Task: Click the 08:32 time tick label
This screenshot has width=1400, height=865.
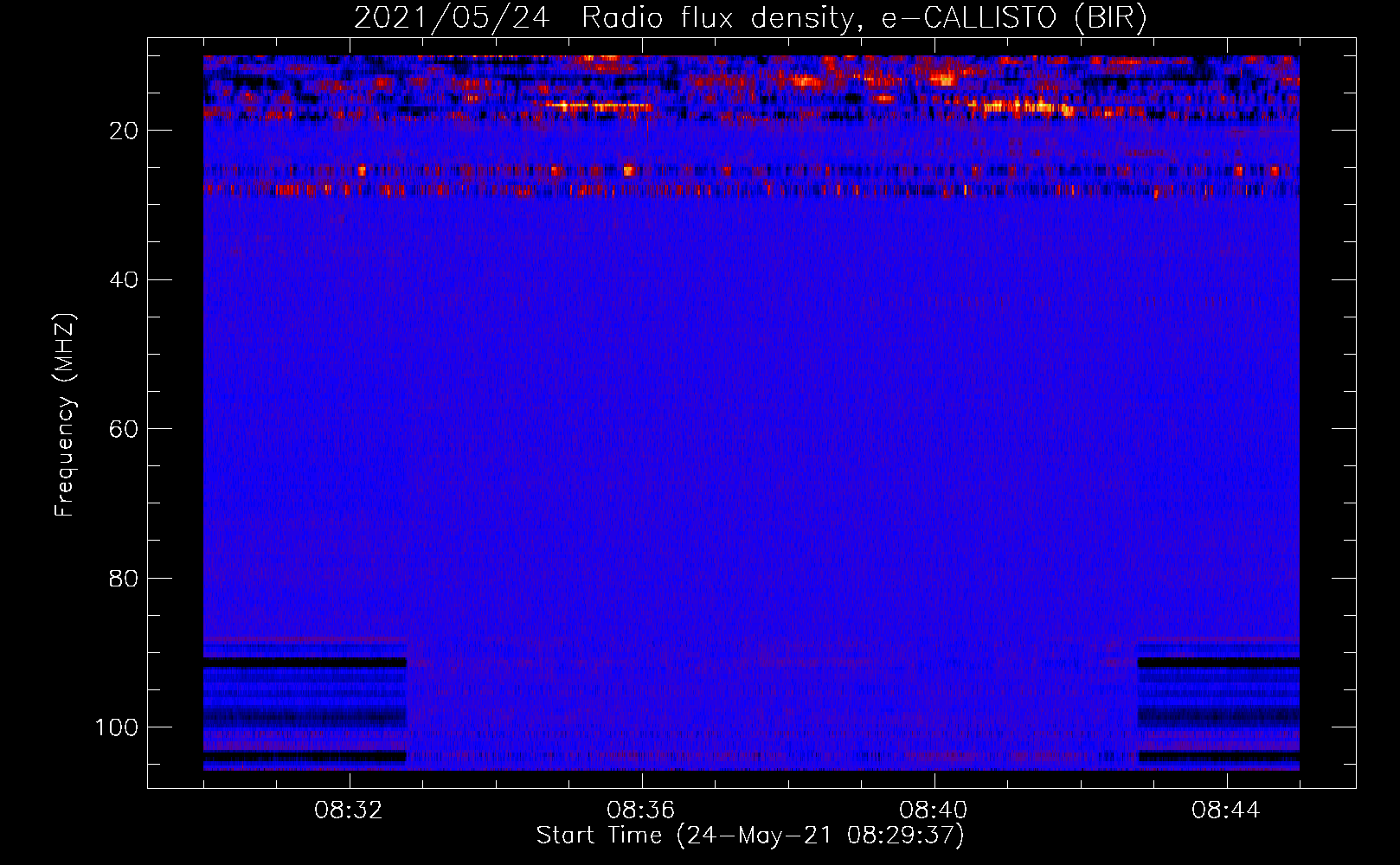Action: click(349, 811)
